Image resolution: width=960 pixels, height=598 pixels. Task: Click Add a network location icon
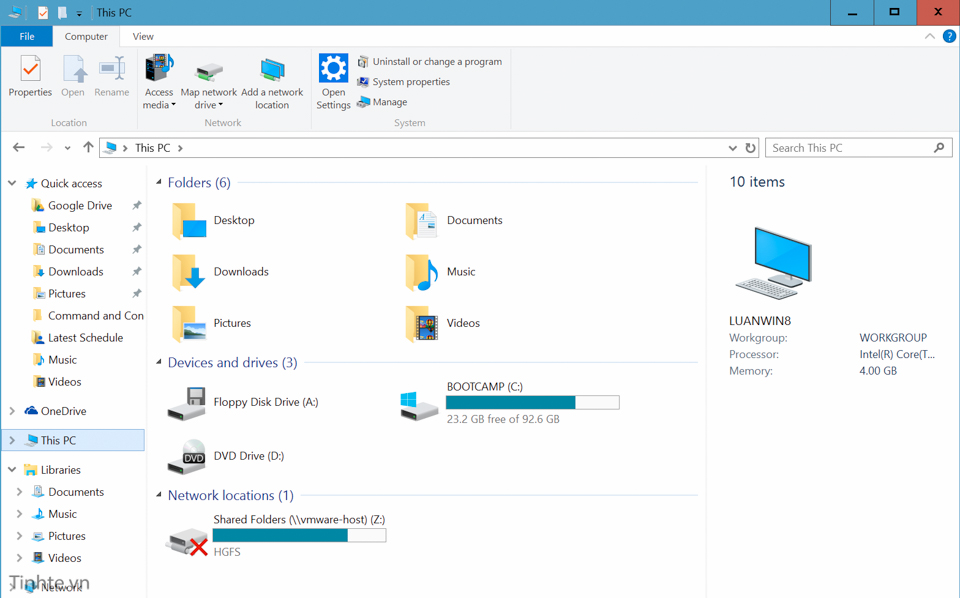tap(272, 70)
